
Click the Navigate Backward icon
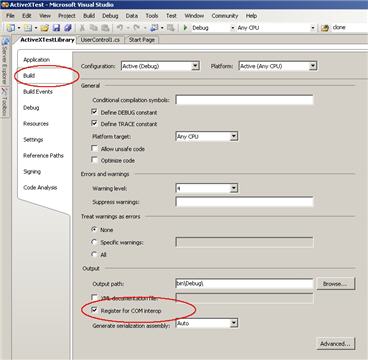point(154,28)
